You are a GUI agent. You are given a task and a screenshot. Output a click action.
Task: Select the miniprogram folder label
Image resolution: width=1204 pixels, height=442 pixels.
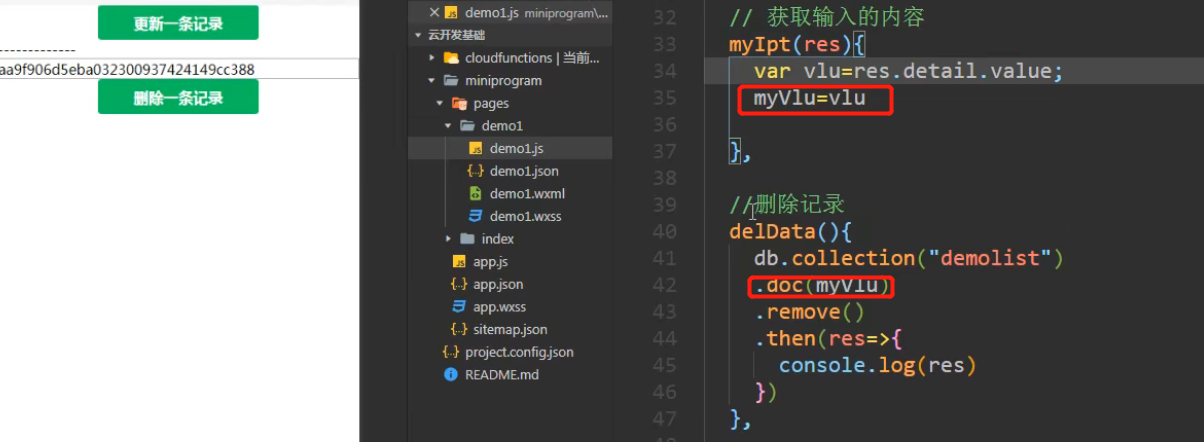coord(503,81)
